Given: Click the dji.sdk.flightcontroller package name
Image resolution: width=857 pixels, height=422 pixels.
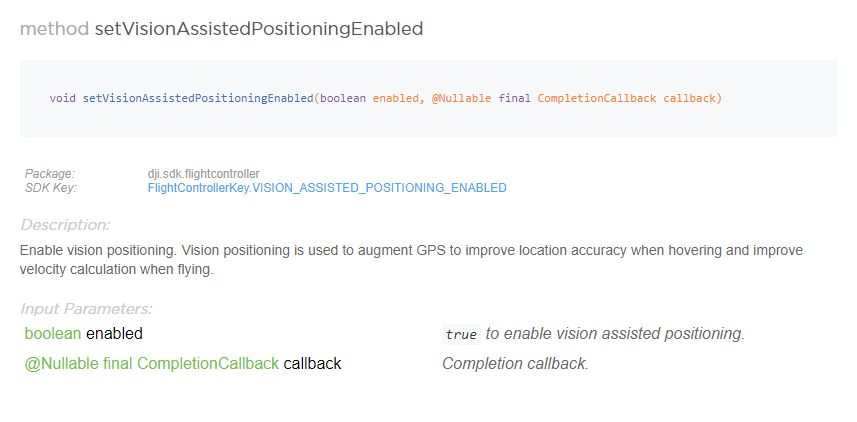Looking at the screenshot, I should (203, 174).
